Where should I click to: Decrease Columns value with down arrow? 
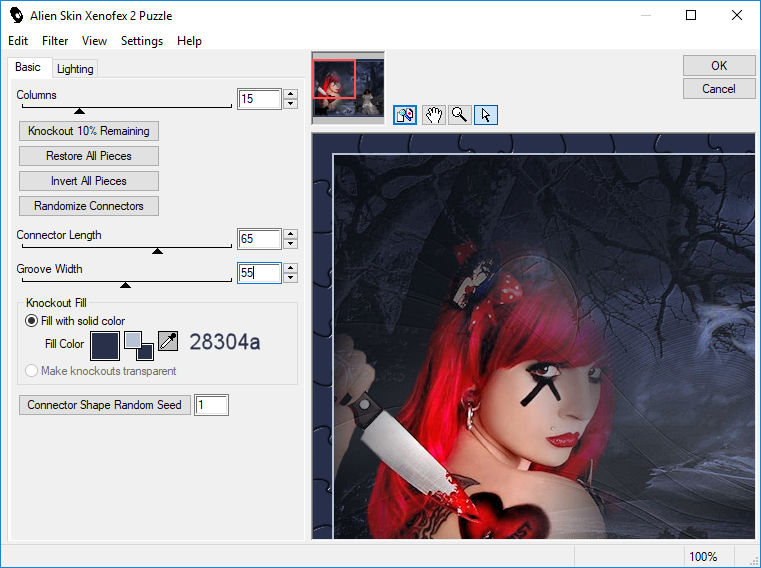tap(290, 103)
